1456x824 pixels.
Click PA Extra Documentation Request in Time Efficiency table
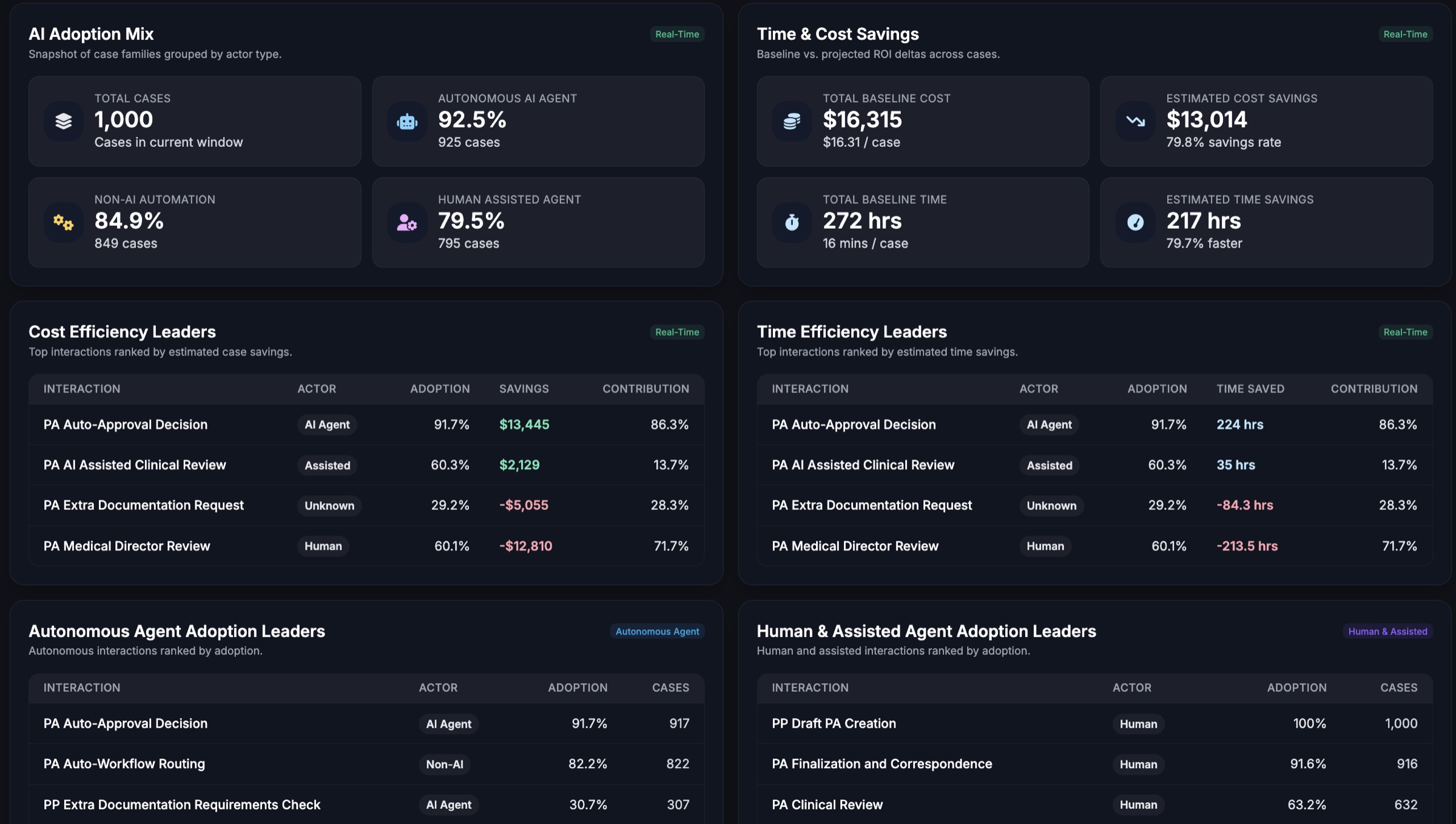point(872,505)
